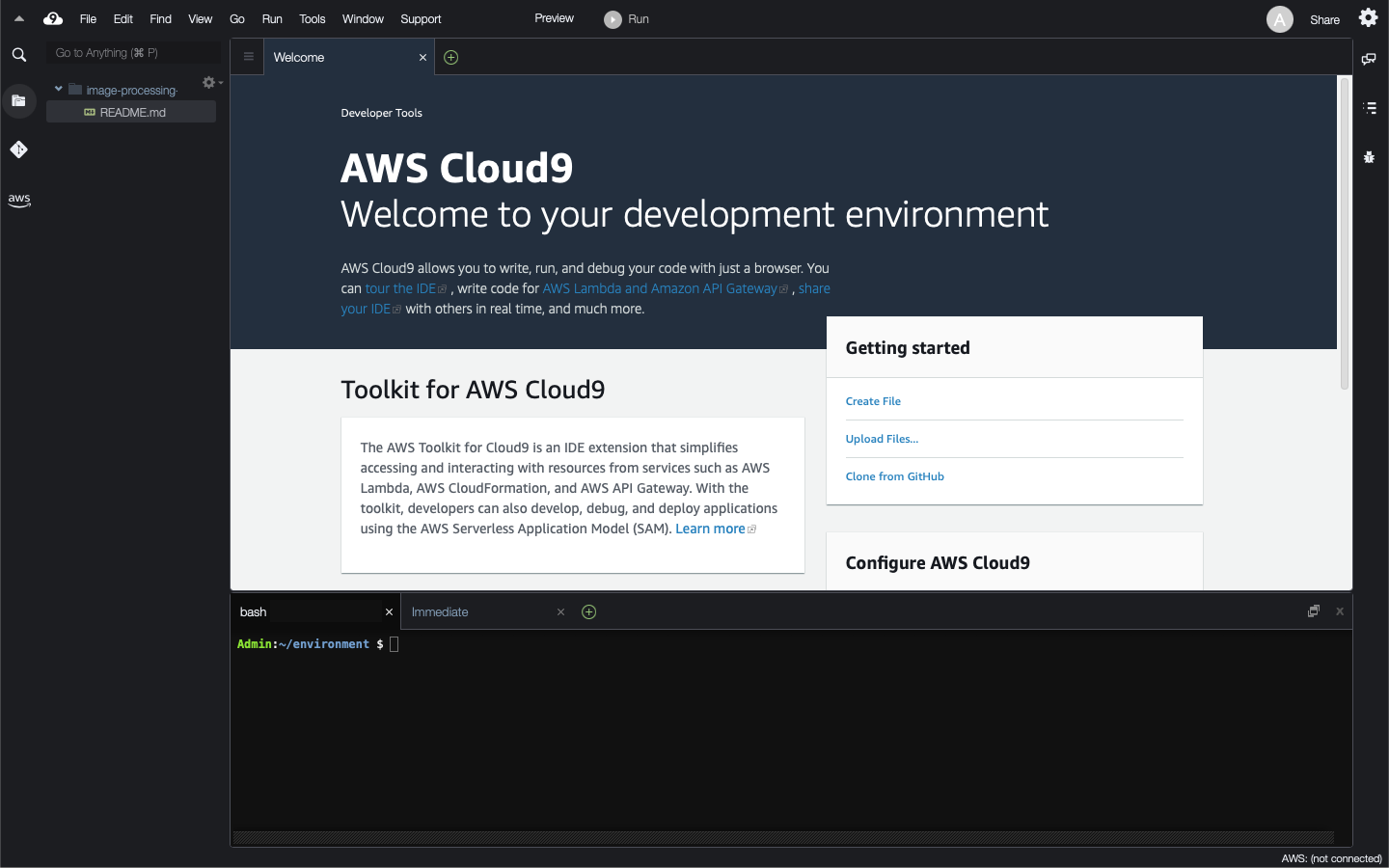Follow the tour the IDE link
The image size is (1389, 868).
pyautogui.click(x=406, y=288)
